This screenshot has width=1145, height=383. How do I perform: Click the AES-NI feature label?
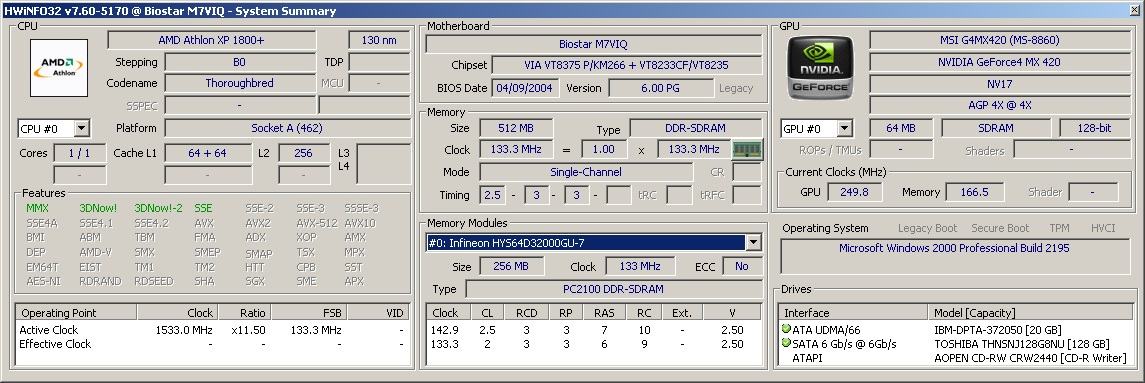pos(43,281)
